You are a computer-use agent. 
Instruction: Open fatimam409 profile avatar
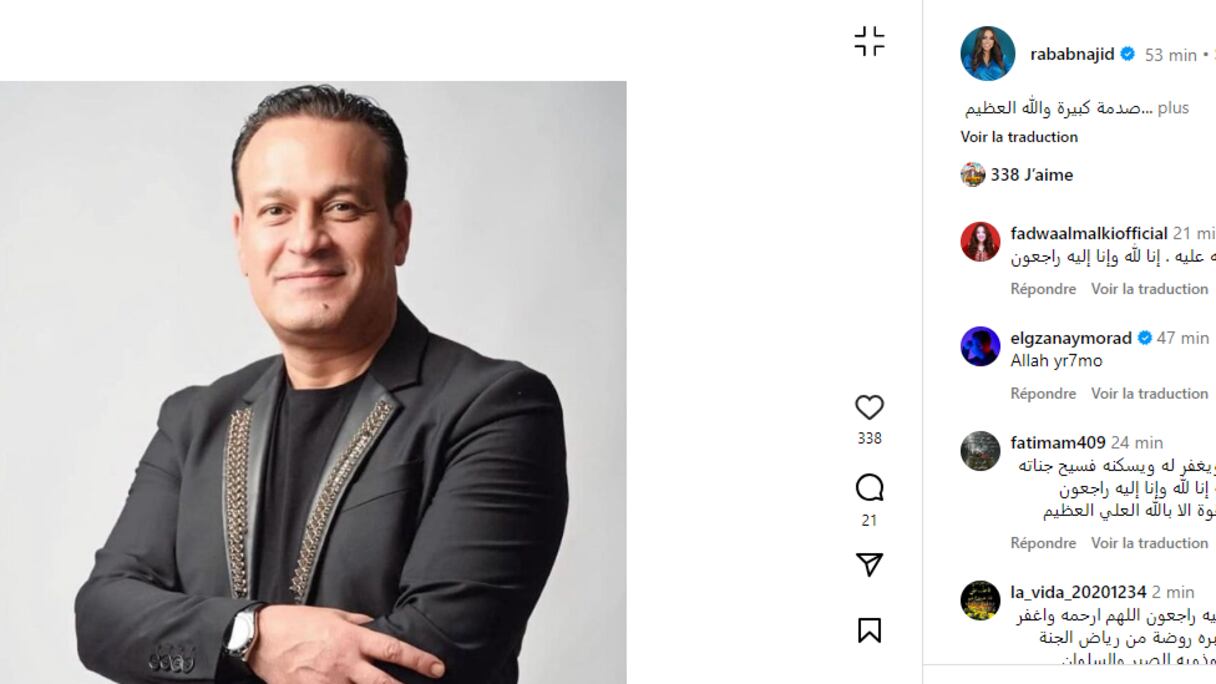980,451
